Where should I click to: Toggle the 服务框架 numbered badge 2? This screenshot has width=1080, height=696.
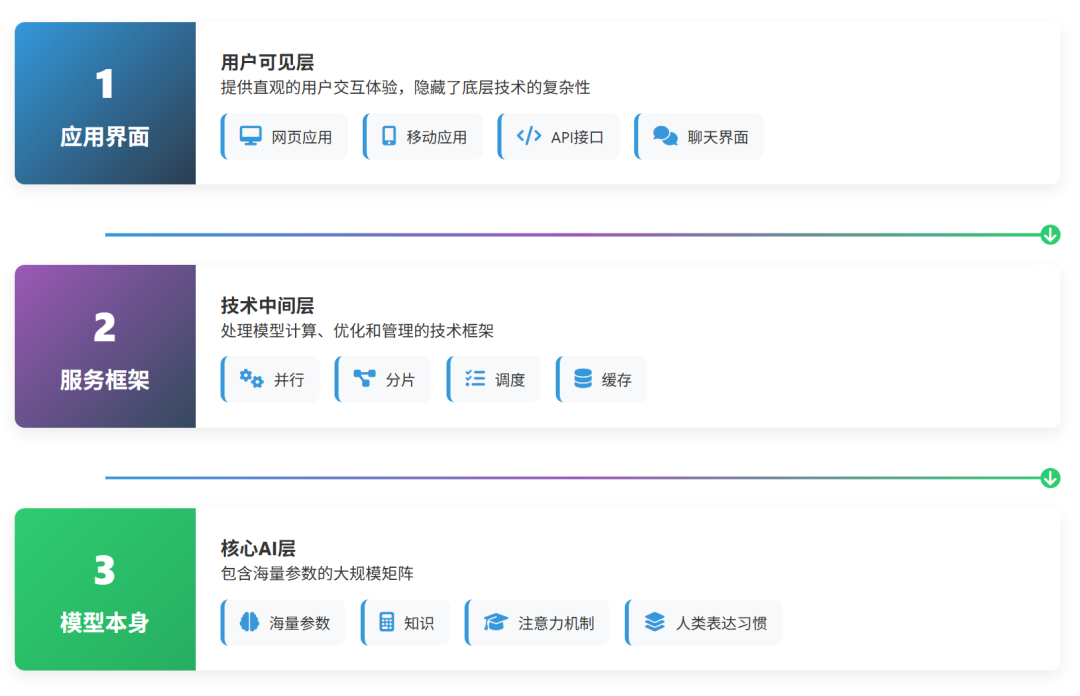(x=104, y=329)
